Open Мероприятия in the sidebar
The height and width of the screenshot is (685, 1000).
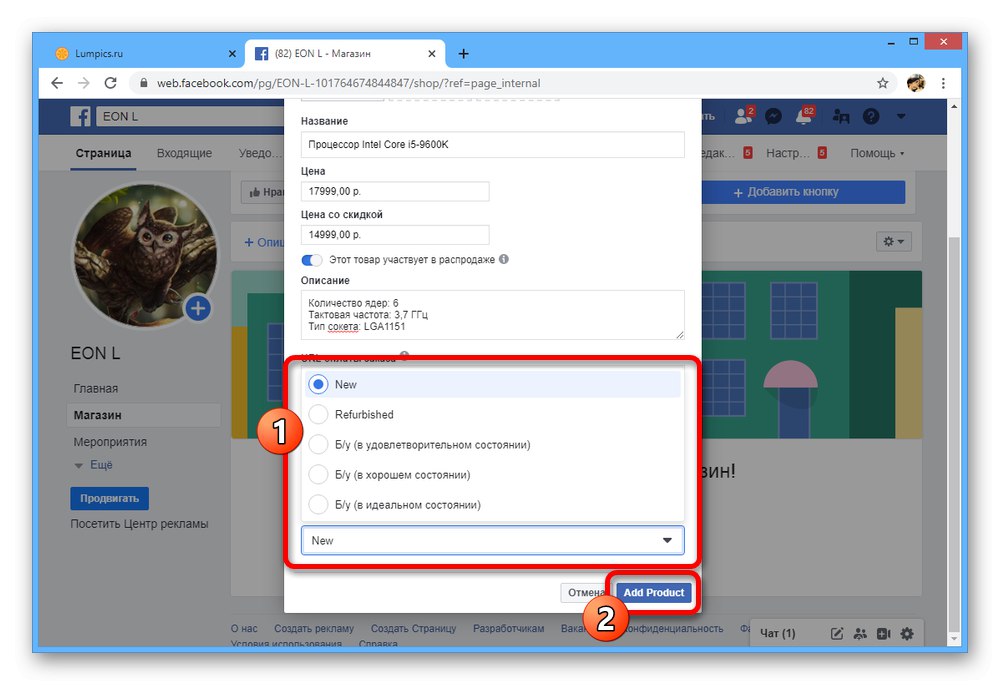(x=110, y=441)
